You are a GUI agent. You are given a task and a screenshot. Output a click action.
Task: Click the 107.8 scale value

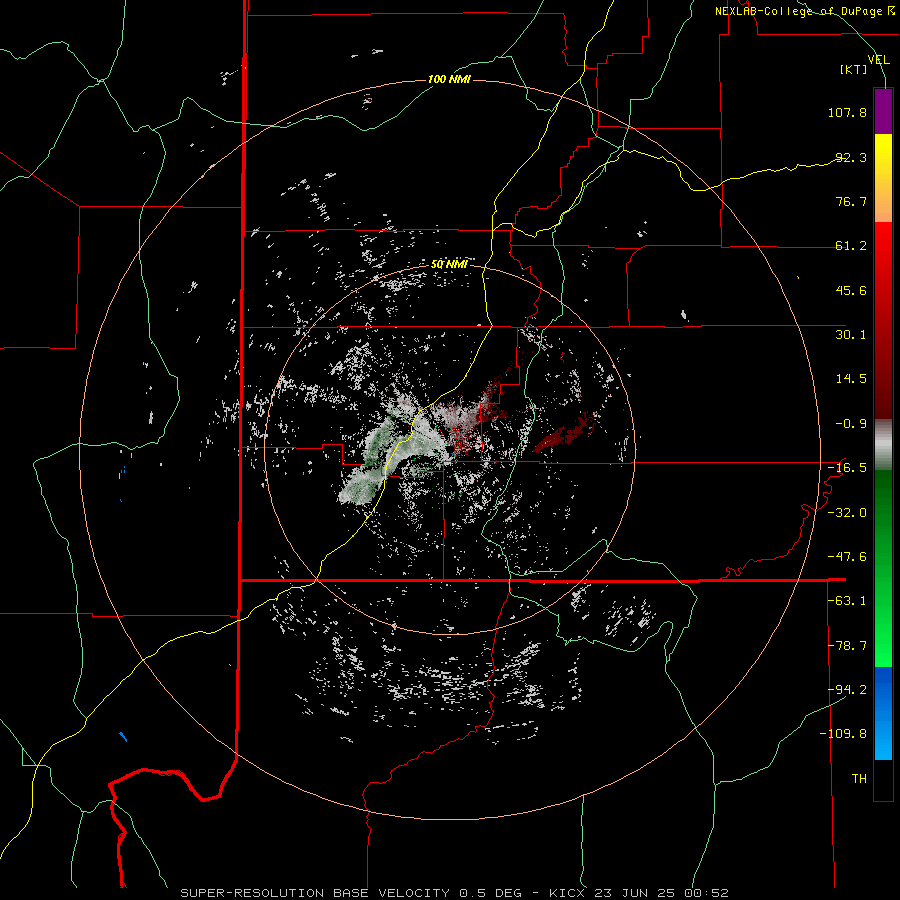847,112
